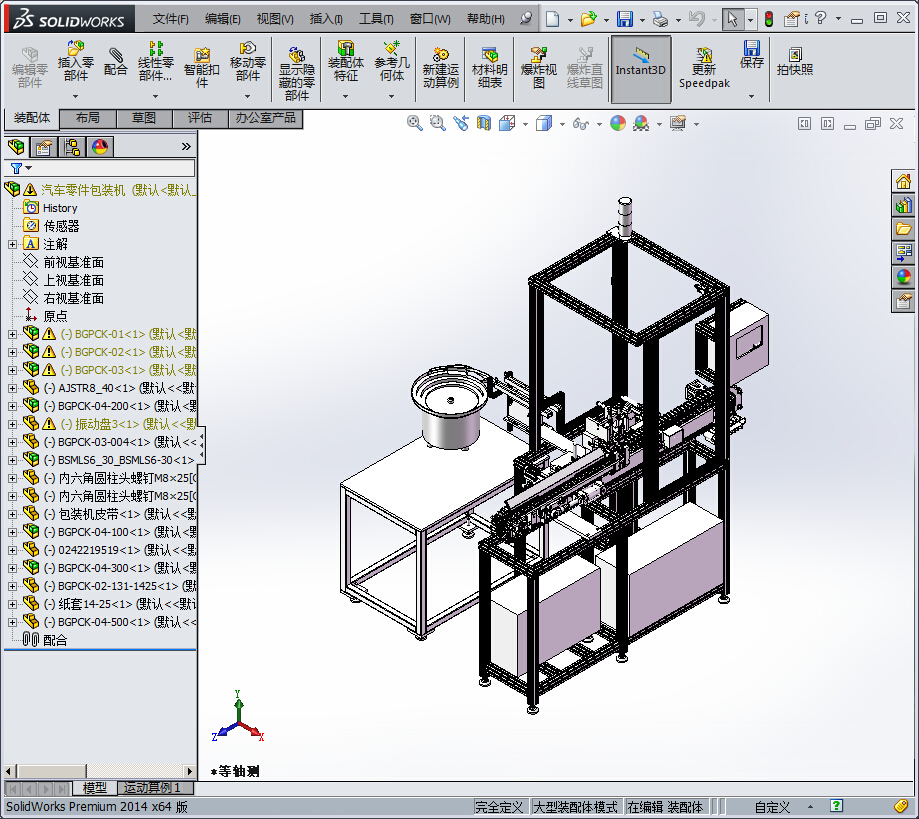Click the Zoom to Fit magnifier icon
919x819 pixels.
(x=414, y=123)
